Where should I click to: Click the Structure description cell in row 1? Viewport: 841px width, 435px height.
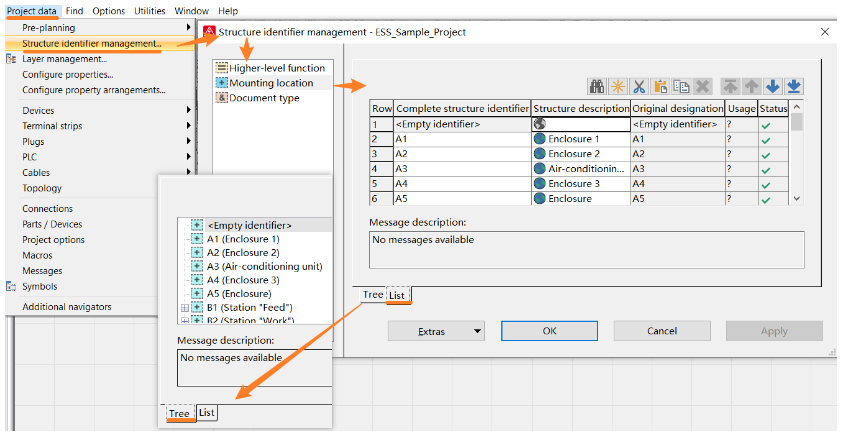coord(580,124)
